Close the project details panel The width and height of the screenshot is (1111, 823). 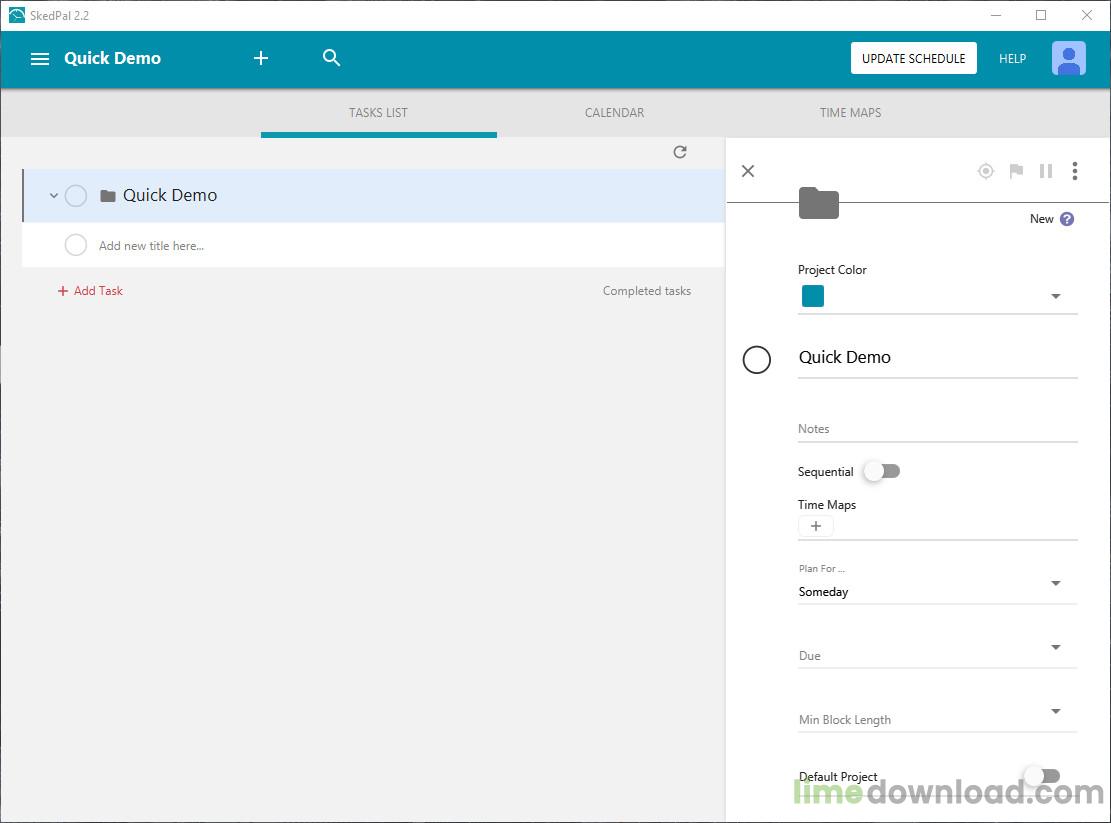pyautogui.click(x=748, y=171)
